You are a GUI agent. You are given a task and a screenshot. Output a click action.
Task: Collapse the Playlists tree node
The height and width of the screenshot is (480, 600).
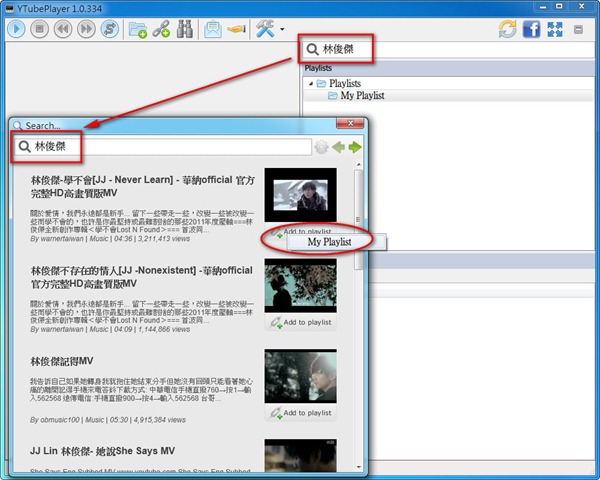point(311,83)
